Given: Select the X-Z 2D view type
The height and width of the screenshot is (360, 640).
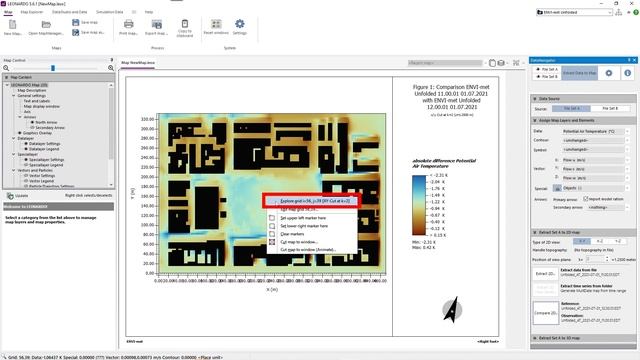Looking at the screenshot, I should point(600,242).
